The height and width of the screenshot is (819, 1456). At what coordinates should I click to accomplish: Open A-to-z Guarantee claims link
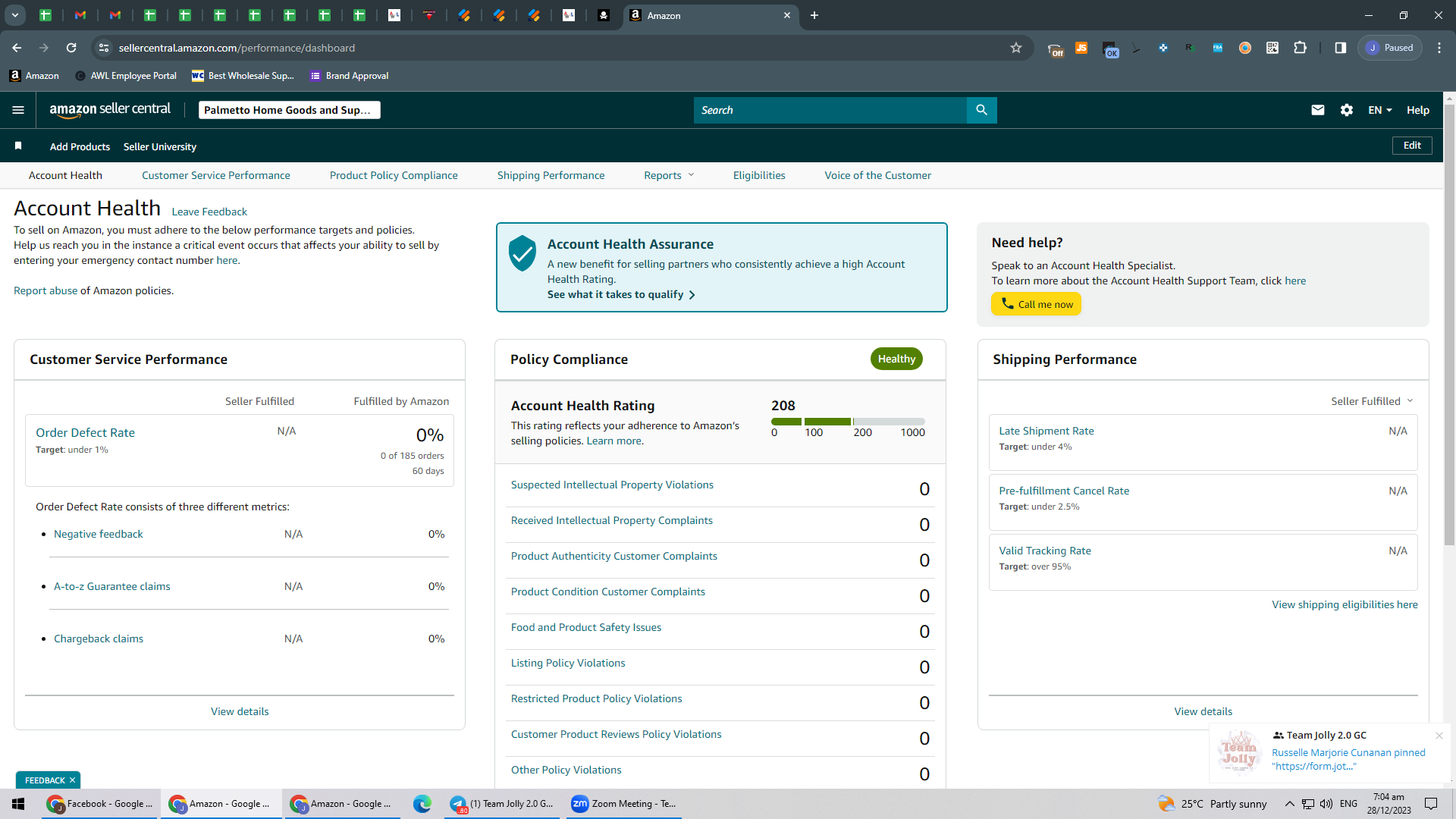click(x=112, y=586)
